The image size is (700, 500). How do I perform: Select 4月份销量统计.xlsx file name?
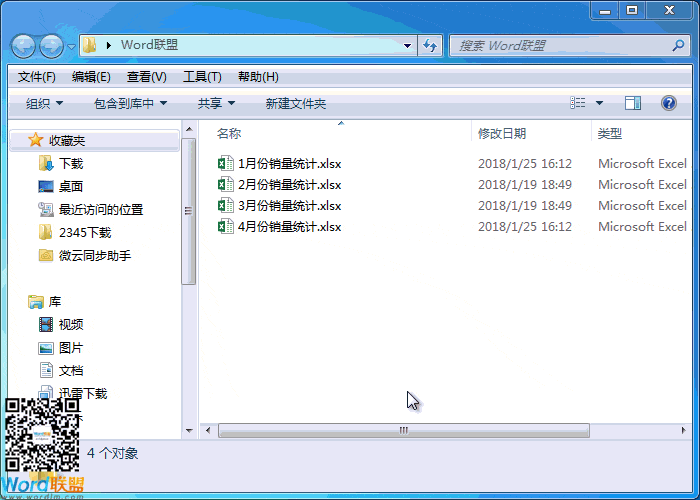(x=289, y=227)
